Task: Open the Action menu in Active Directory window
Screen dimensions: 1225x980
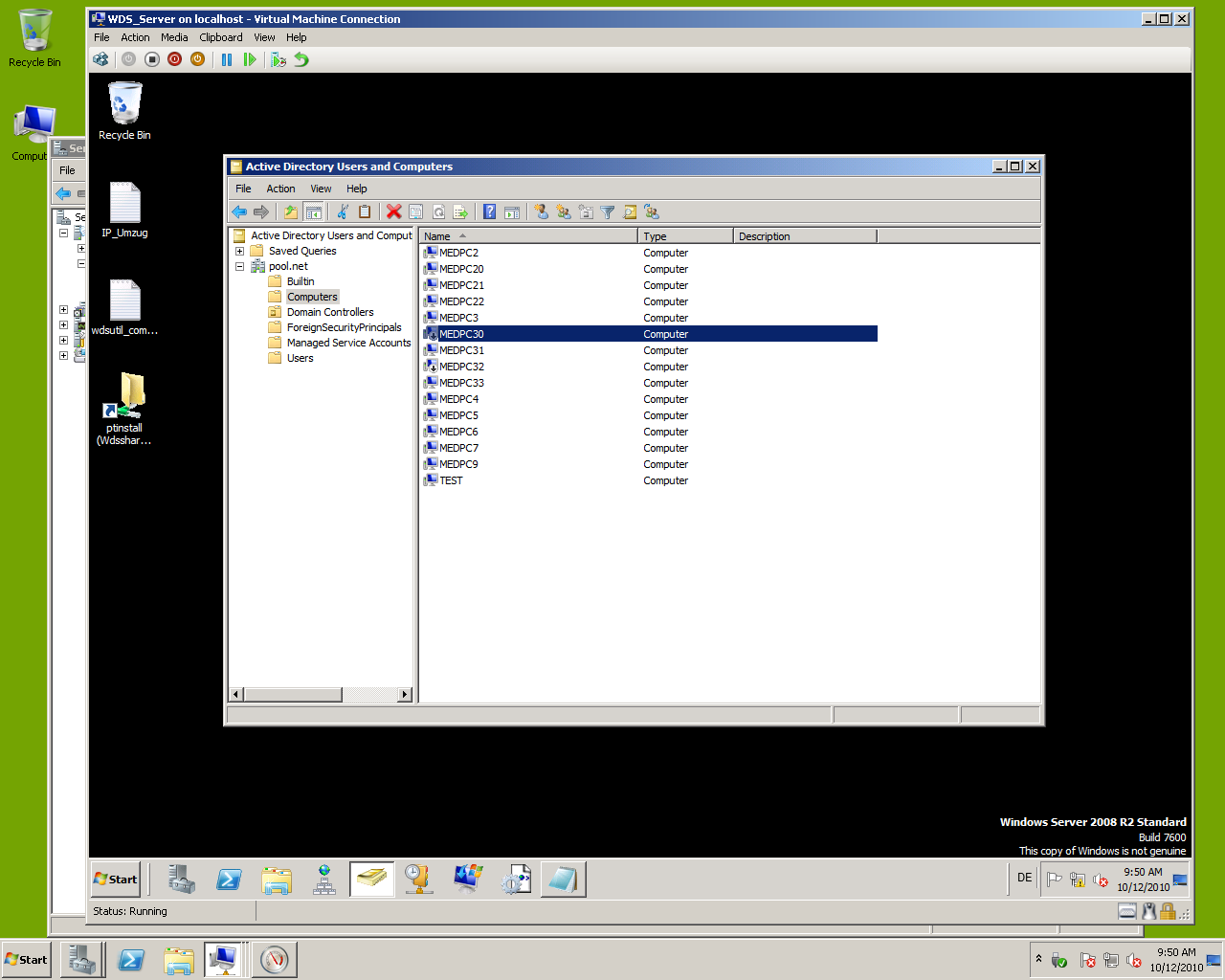Action: (x=280, y=189)
